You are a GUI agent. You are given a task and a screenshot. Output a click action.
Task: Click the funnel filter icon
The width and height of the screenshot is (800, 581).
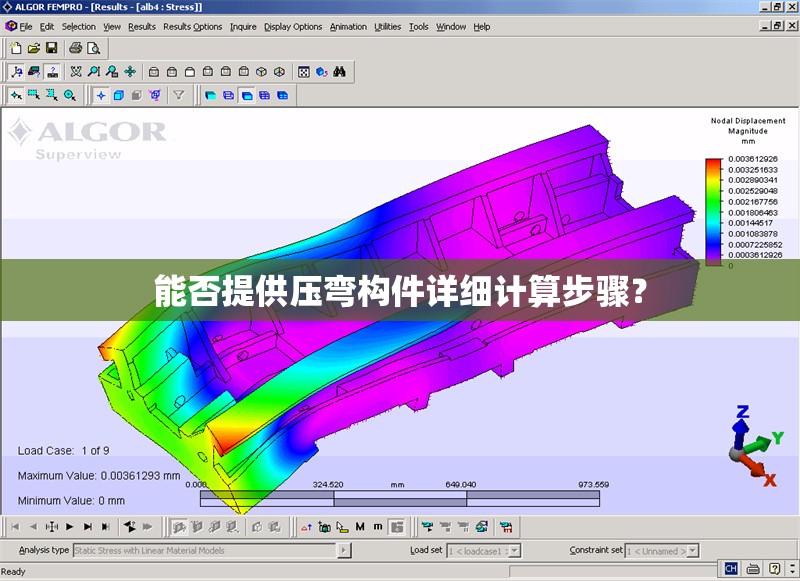tap(179, 95)
